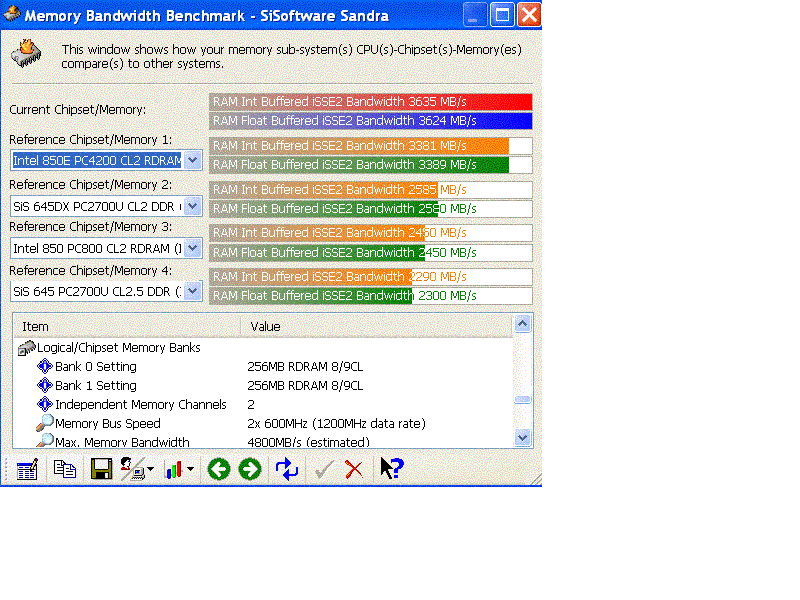
Task: Close the Memory Bandwidth Benchmark window
Action: tap(529, 14)
